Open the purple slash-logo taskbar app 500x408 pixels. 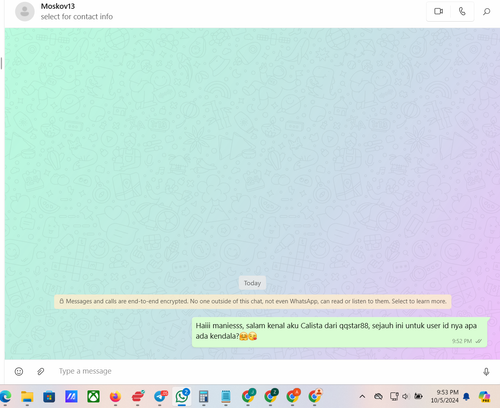click(x=71, y=397)
